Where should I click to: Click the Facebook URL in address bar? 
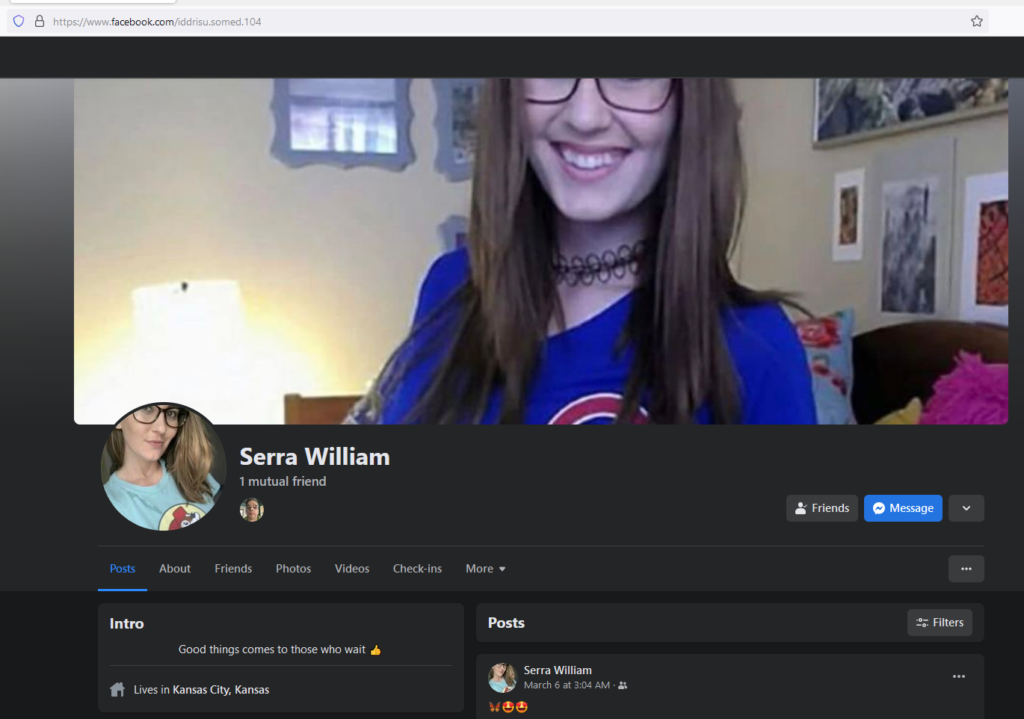pos(157,22)
